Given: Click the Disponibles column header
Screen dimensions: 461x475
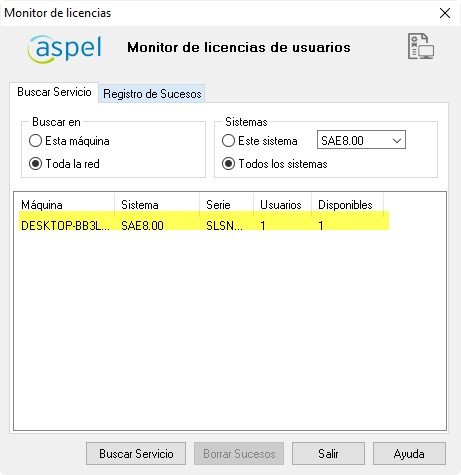Looking at the screenshot, I should coord(347,204).
